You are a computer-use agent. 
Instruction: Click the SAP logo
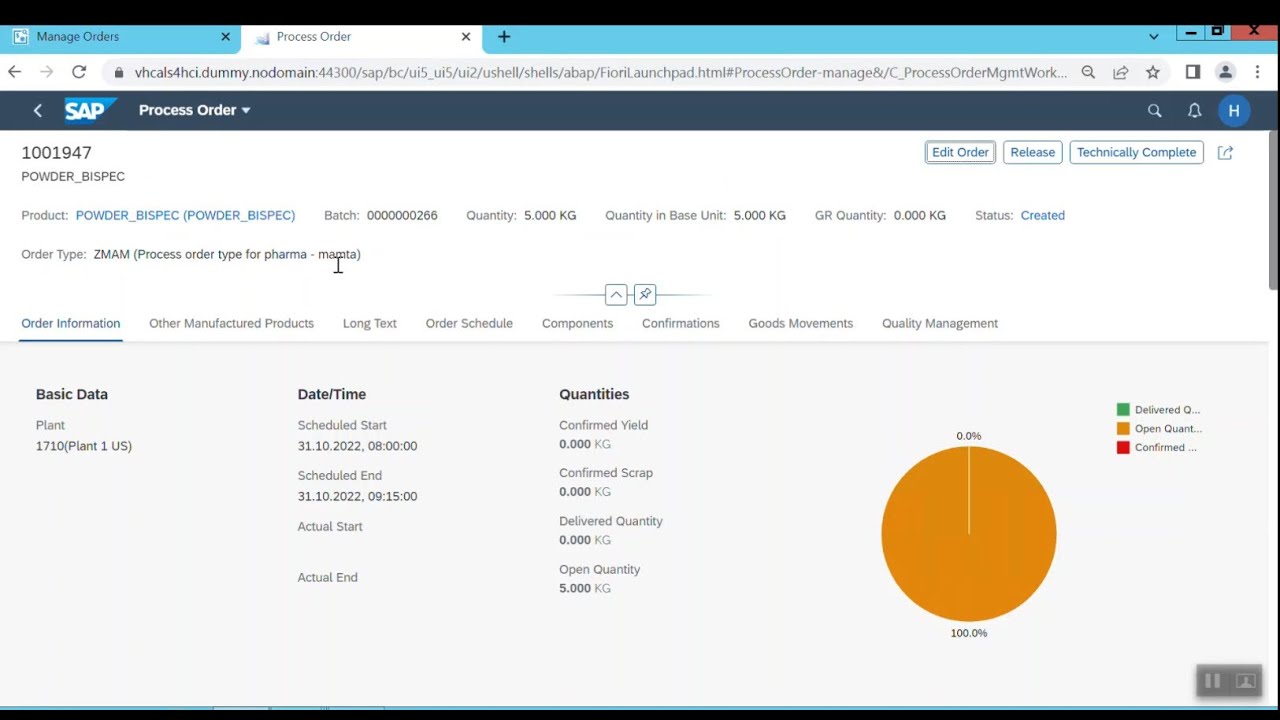coord(90,110)
